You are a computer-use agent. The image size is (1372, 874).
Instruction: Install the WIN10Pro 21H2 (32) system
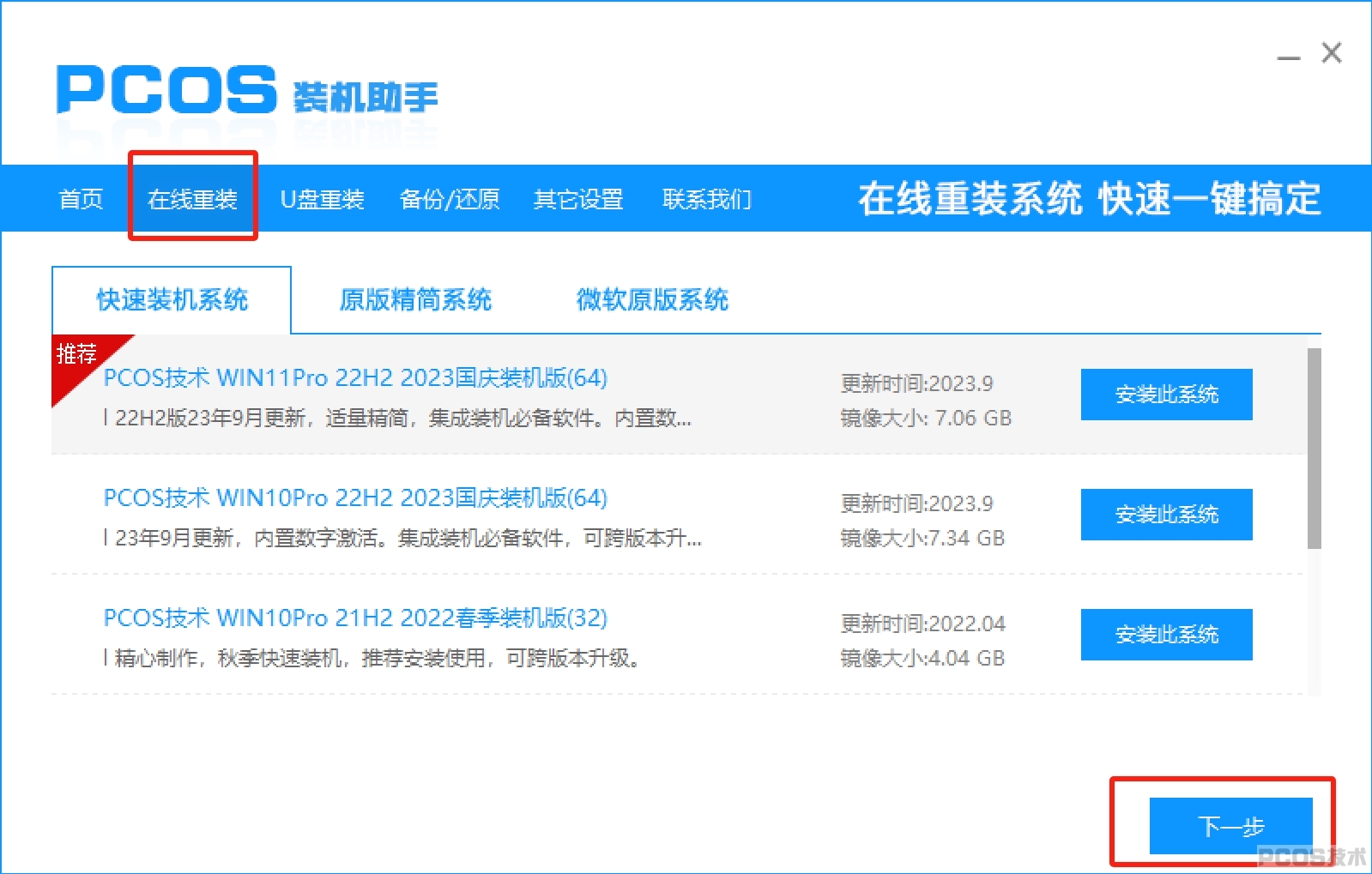click(1166, 635)
